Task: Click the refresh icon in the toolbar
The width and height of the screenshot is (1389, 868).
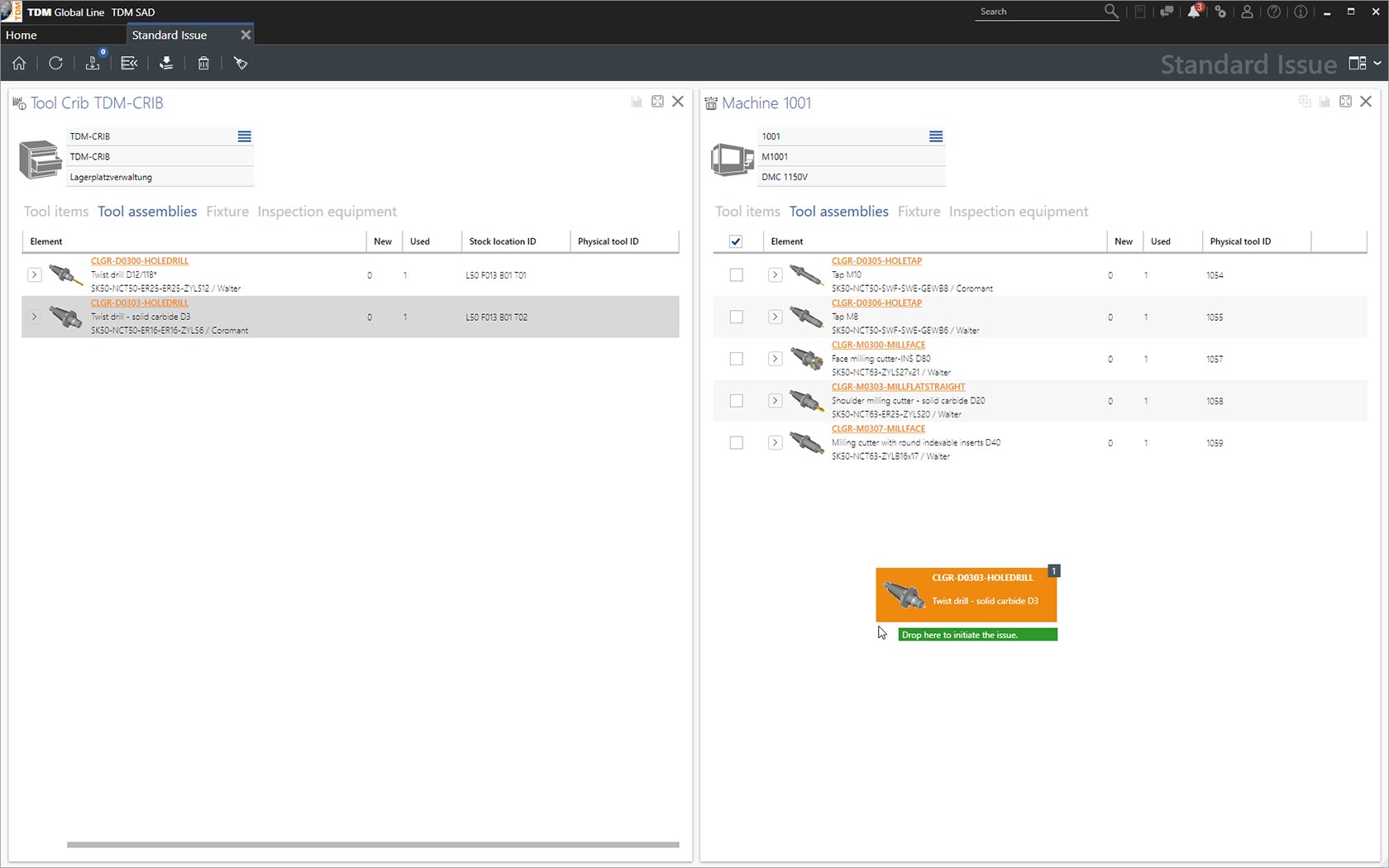Action: (55, 63)
